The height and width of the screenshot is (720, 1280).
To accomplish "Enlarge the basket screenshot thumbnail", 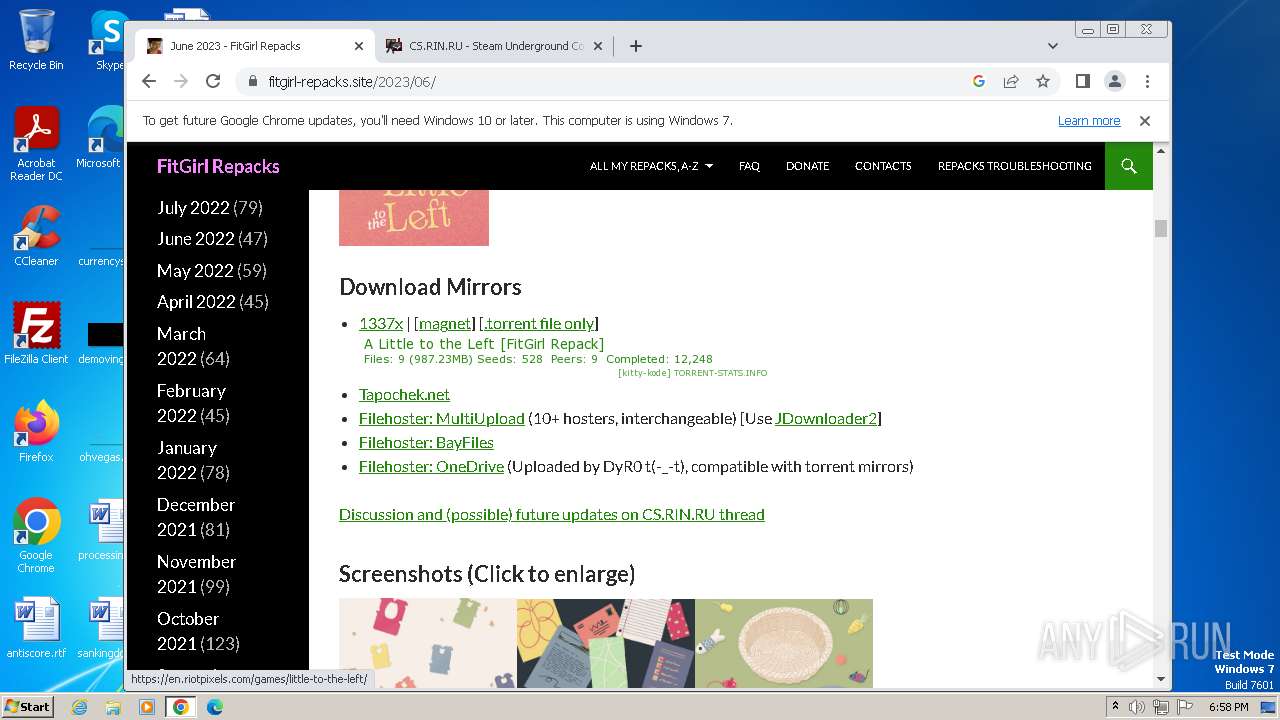I will (x=784, y=643).
